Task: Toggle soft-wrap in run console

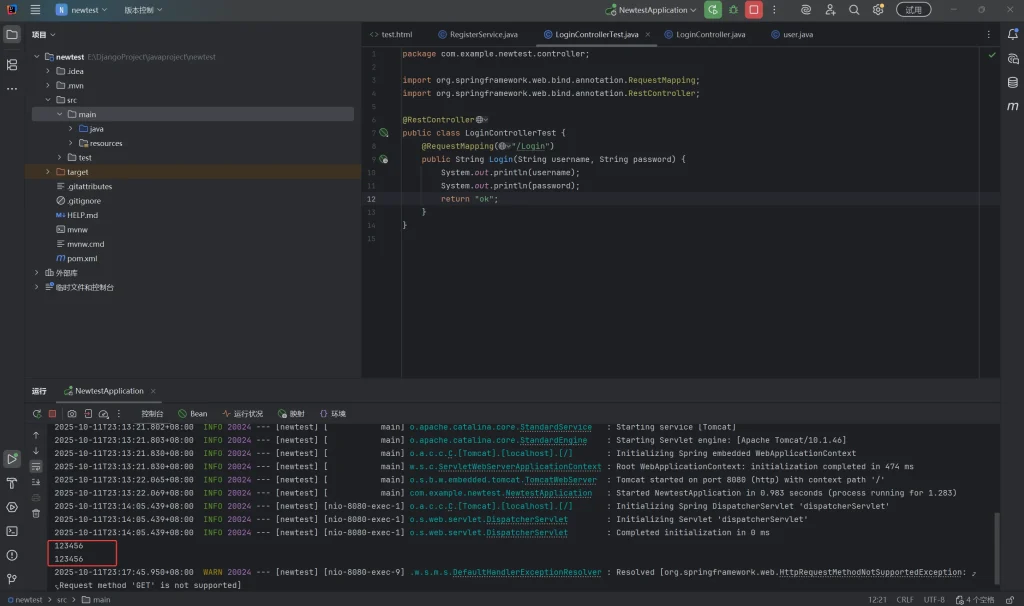Action: pyautogui.click(x=36, y=466)
